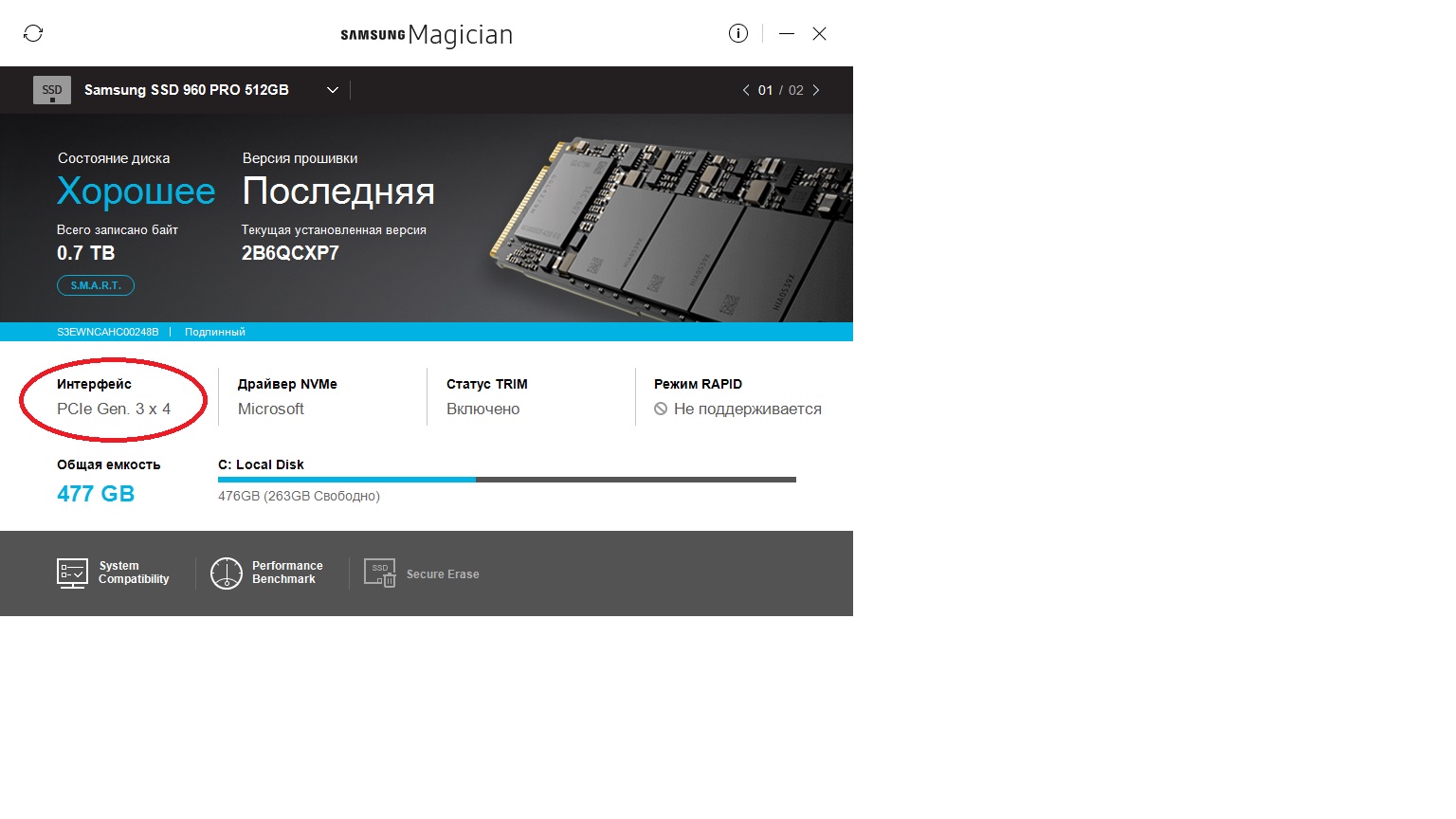Click the firmware version 2B6QCXP7
Image resolution: width=1456 pixels, height=819 pixels.
(290, 253)
